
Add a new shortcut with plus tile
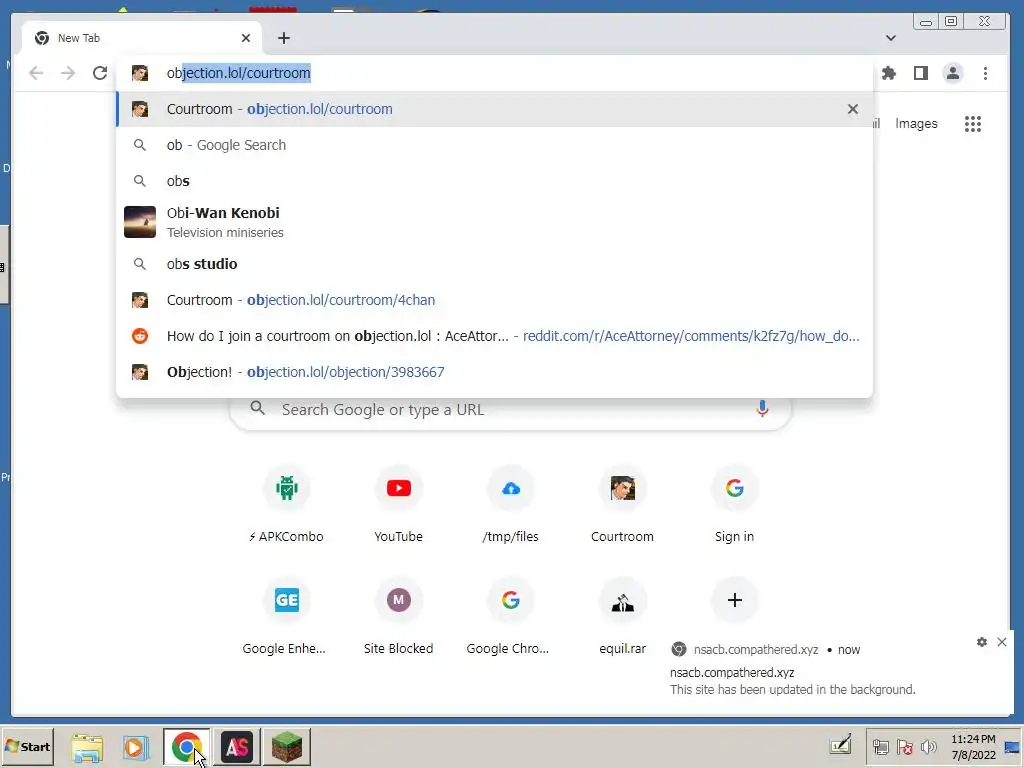[x=734, y=600]
